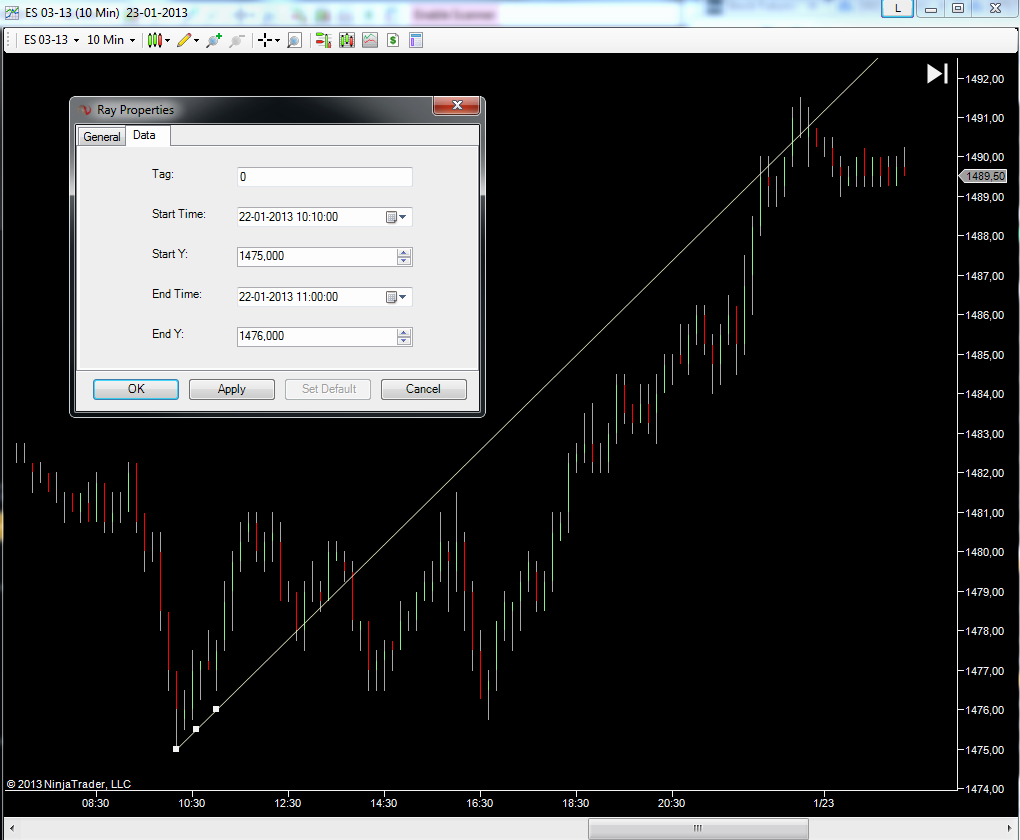Viewport: 1020px width, 840px height.
Task: Maximize the chart window
Action: point(958,8)
